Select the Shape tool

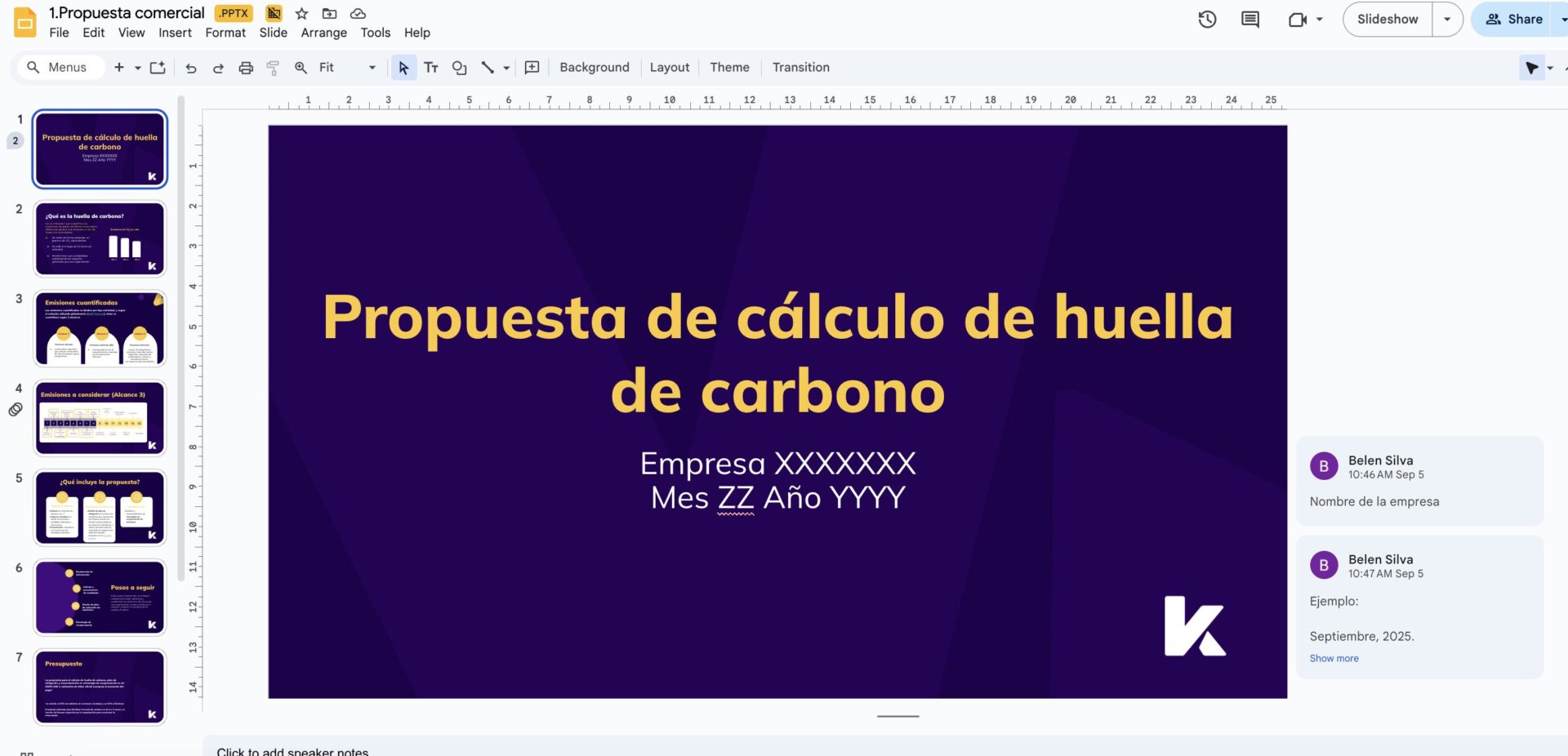point(459,68)
